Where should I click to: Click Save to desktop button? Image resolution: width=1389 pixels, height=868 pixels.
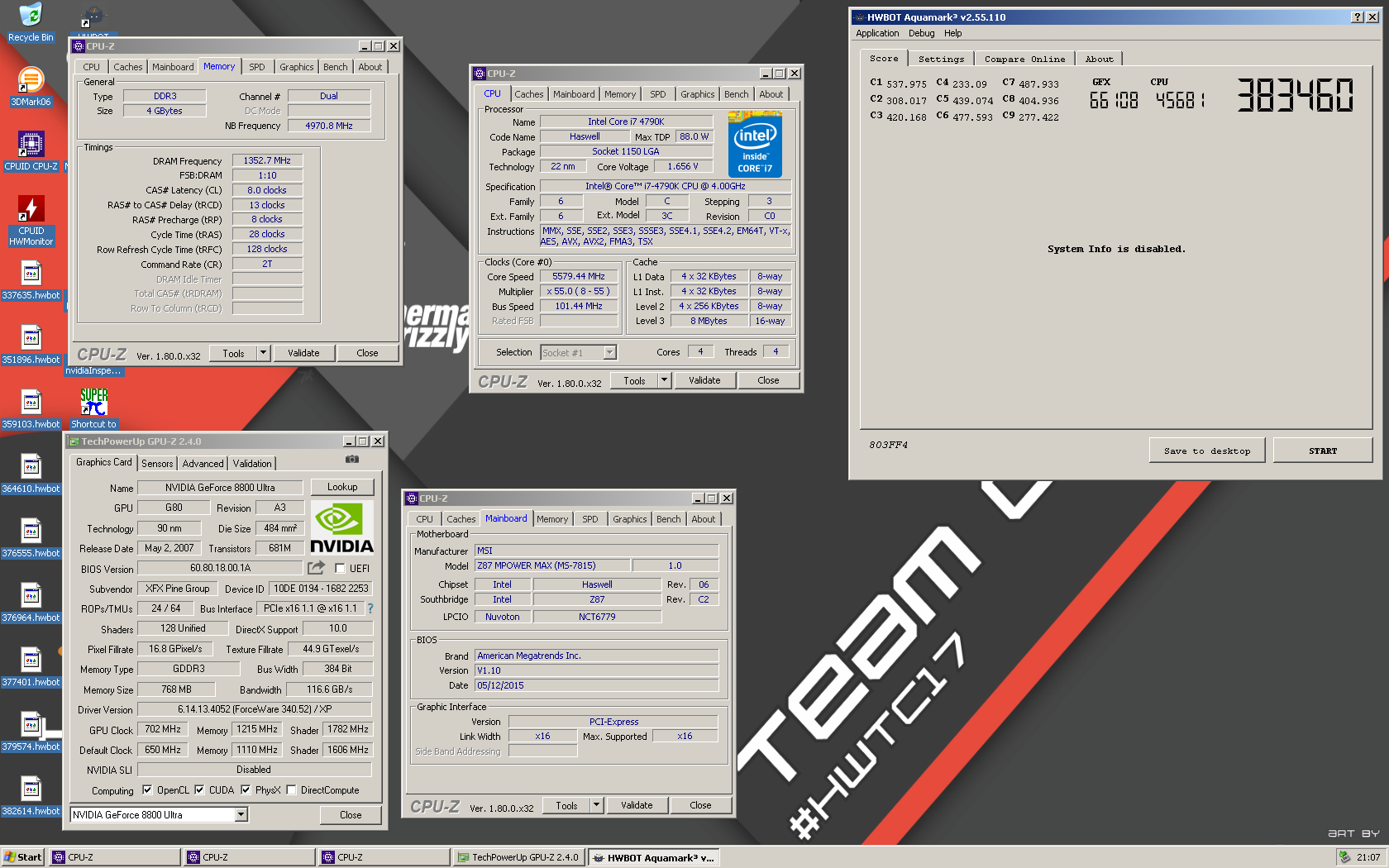[1206, 451]
